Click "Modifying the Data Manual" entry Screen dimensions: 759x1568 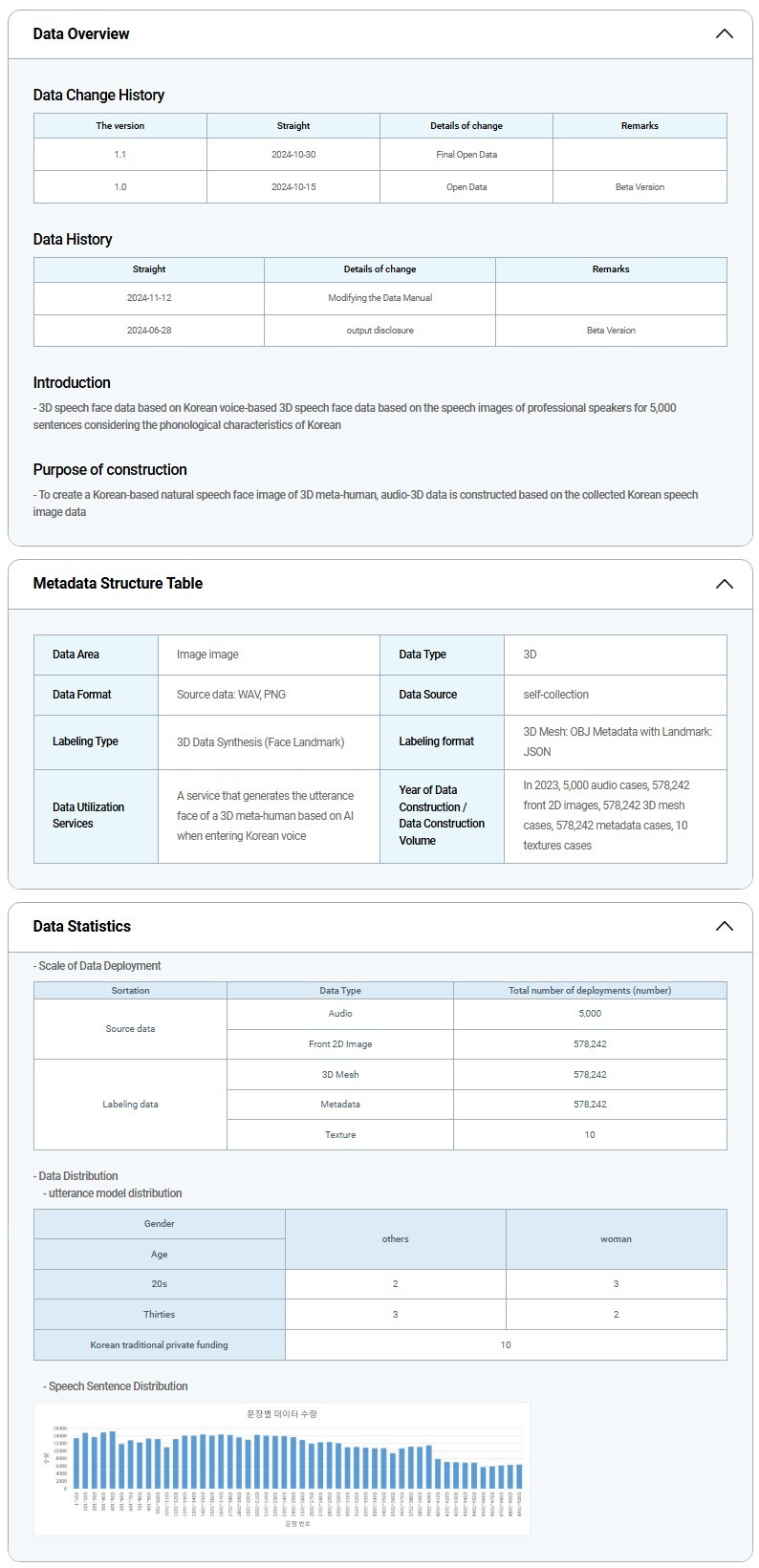[x=379, y=298]
